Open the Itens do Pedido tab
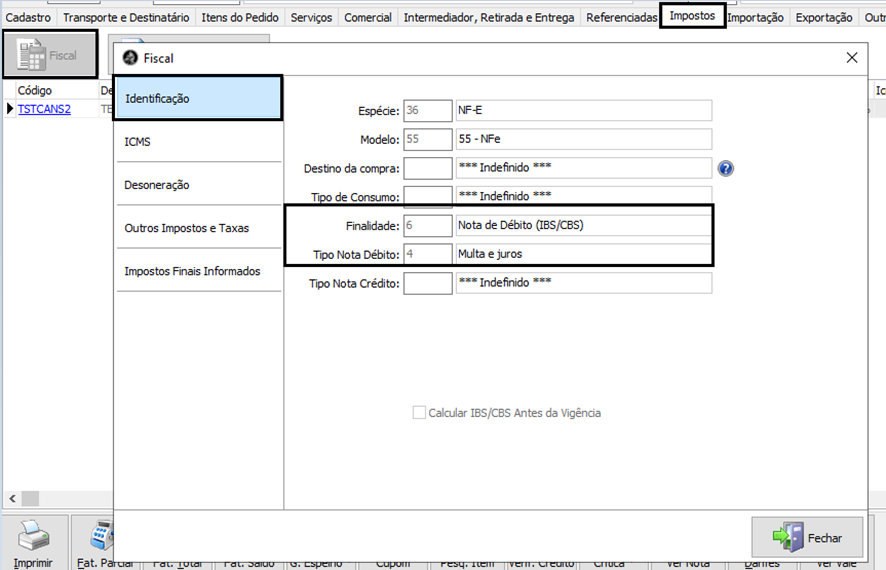Screen dimensions: 886x570 tap(240, 18)
